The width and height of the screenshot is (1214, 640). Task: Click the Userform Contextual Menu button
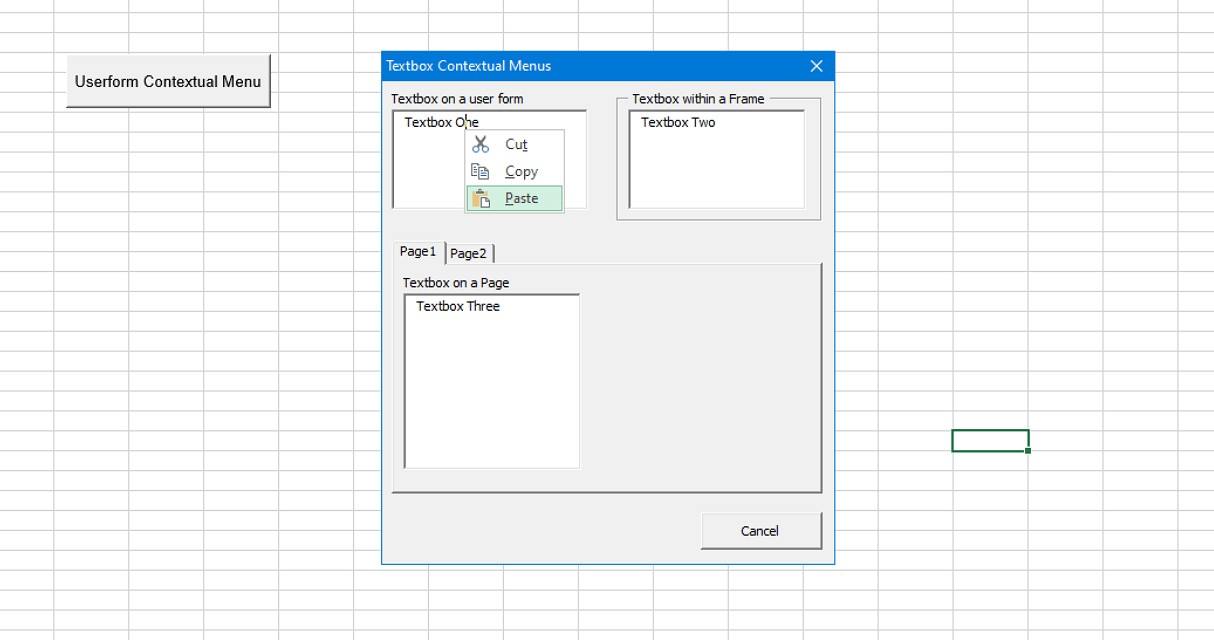coord(168,81)
